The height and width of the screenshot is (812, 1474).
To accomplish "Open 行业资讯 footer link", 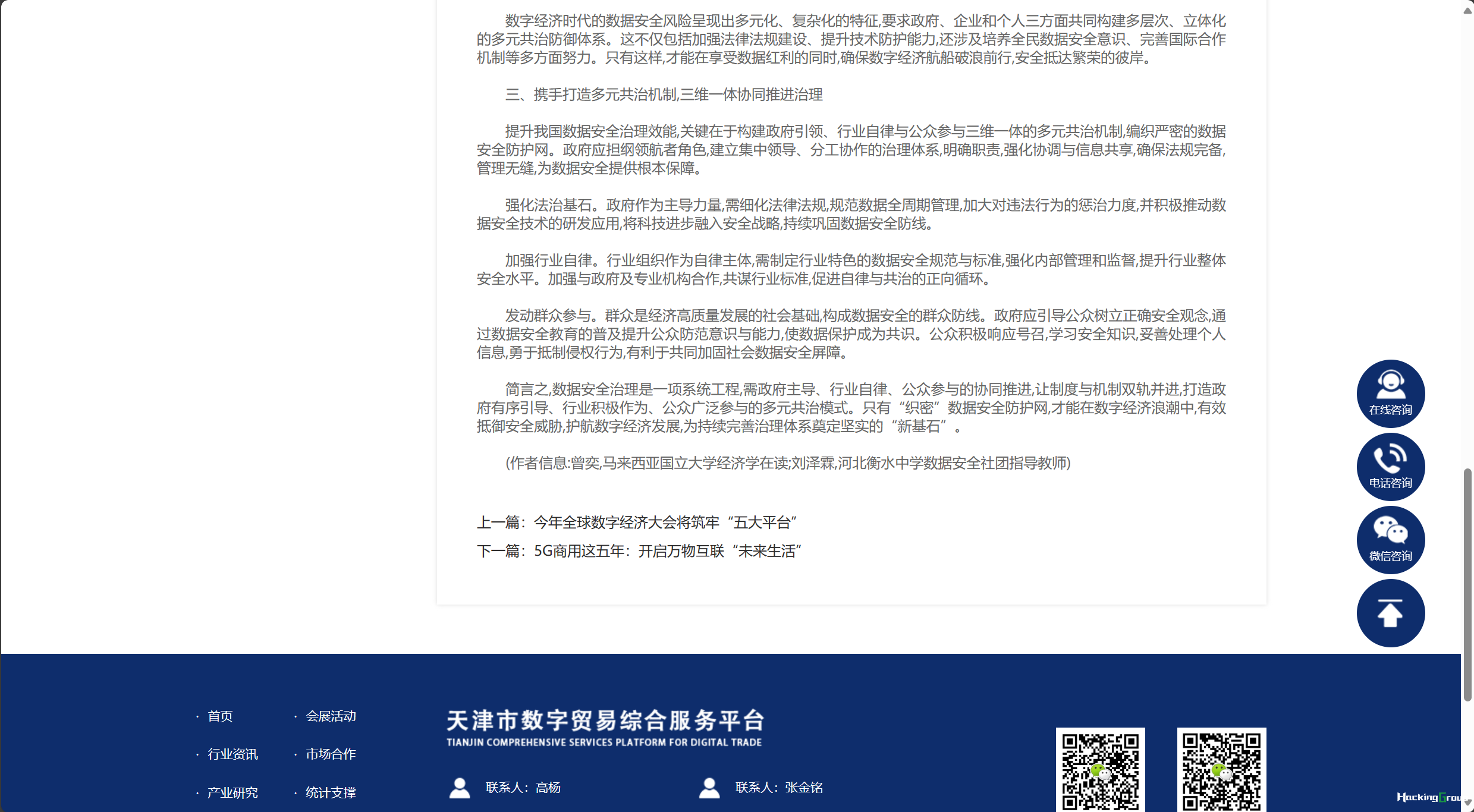I will click(232, 754).
